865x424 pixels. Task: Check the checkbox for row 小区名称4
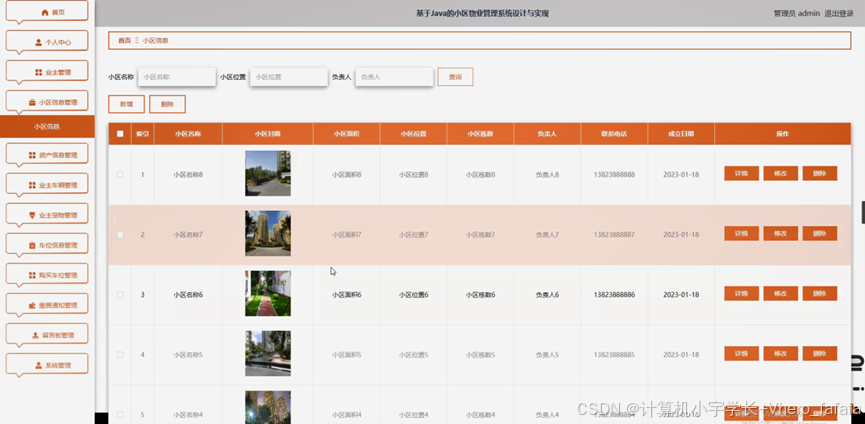click(x=120, y=415)
